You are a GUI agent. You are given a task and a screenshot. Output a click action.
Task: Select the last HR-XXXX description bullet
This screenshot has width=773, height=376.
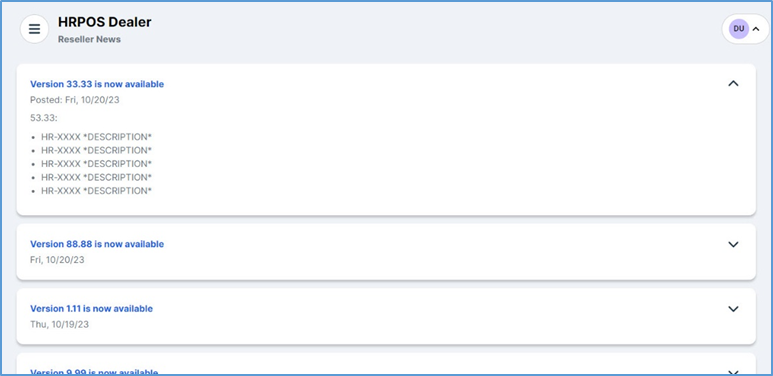[x=96, y=191]
